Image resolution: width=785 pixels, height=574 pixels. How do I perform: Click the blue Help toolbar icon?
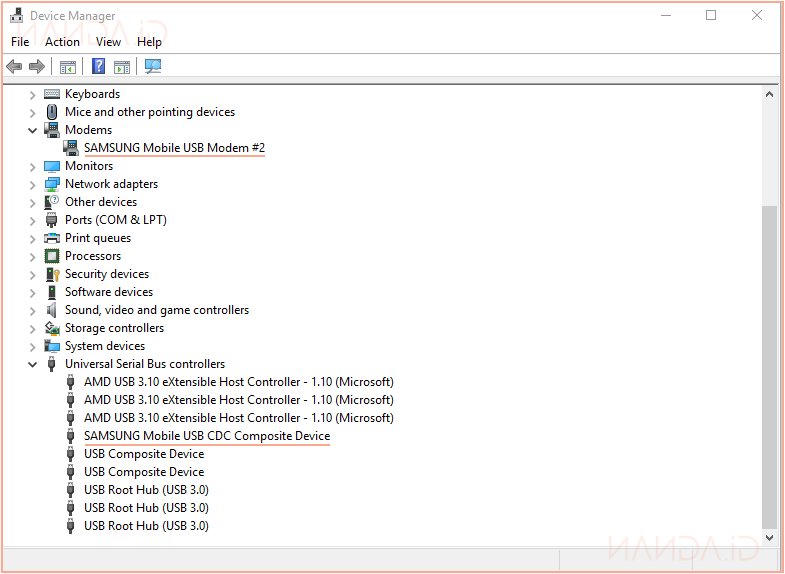(99, 67)
